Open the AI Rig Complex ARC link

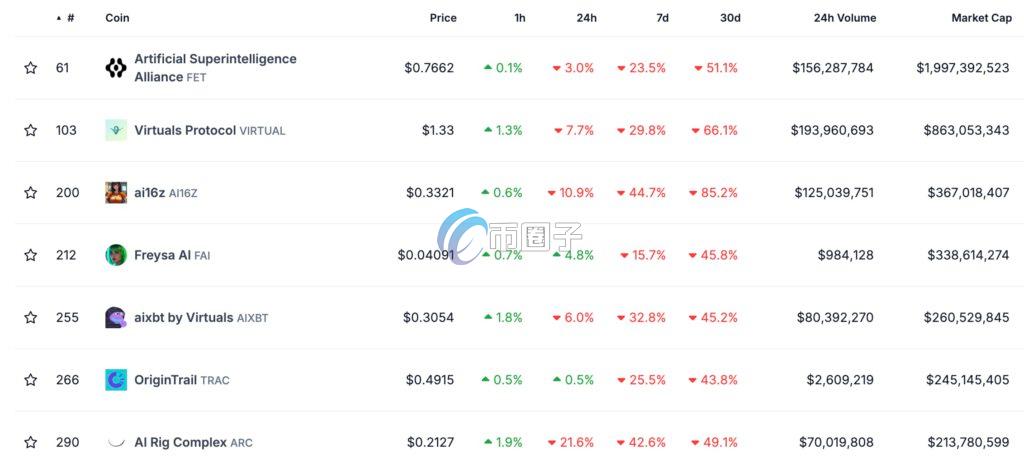pos(193,442)
